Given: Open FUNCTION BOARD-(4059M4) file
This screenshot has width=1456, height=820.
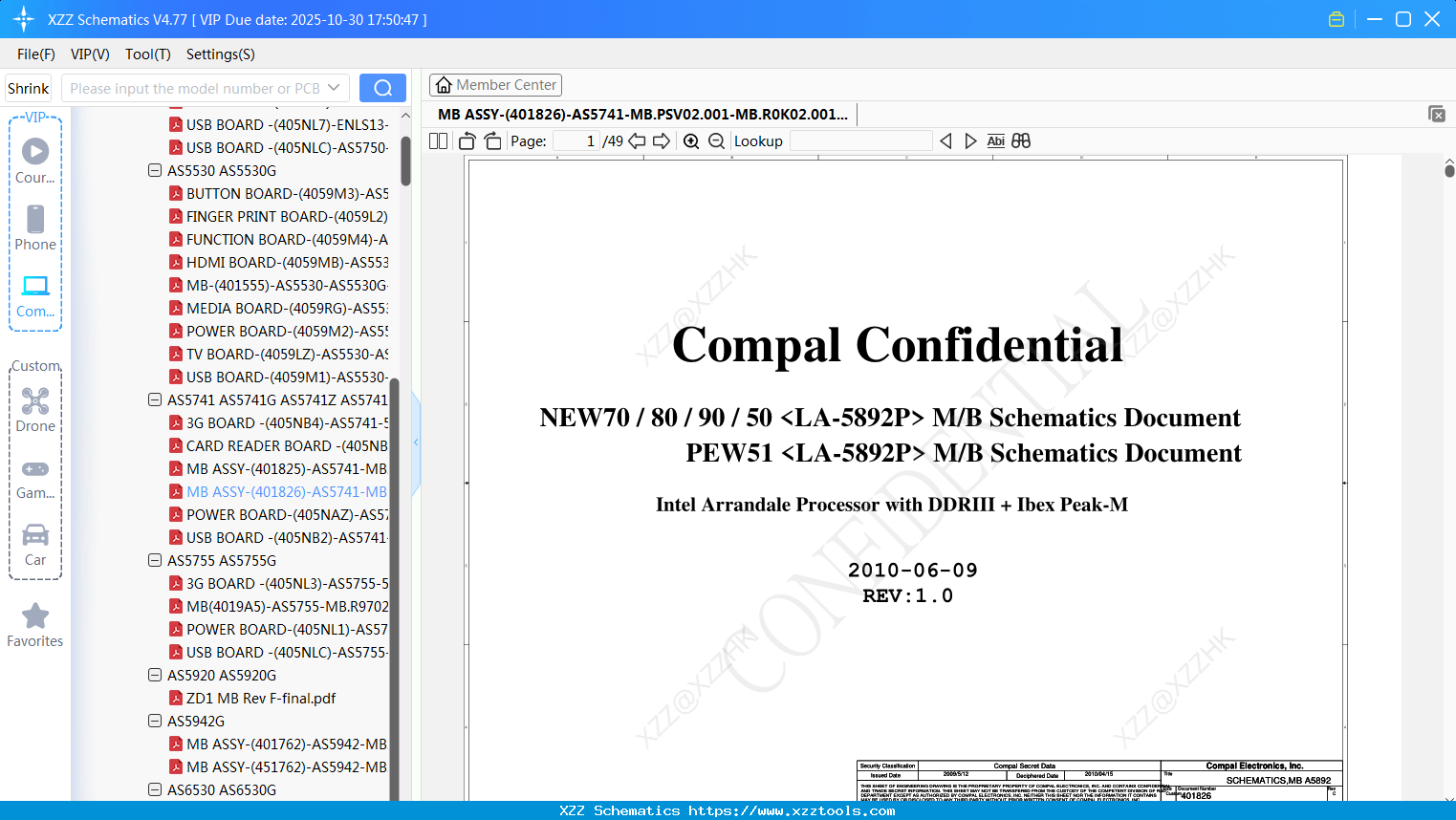Looking at the screenshot, I should (x=278, y=240).
